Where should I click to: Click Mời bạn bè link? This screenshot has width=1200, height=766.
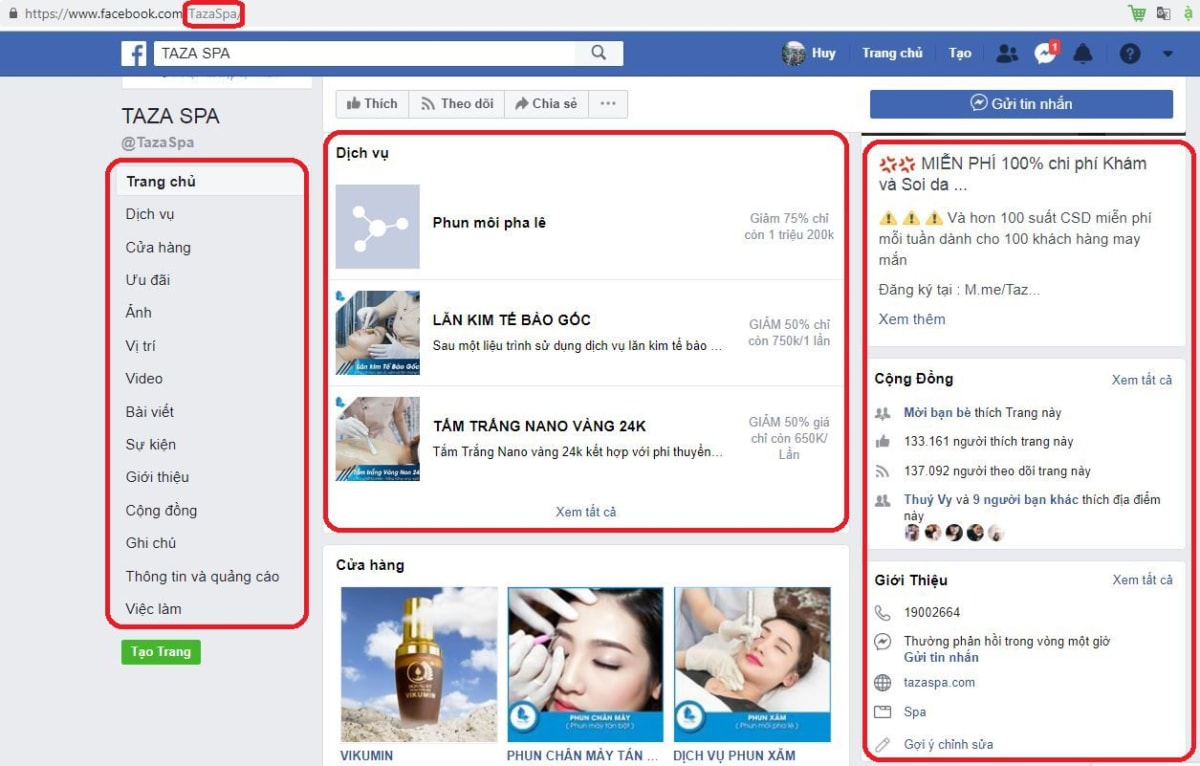point(938,413)
